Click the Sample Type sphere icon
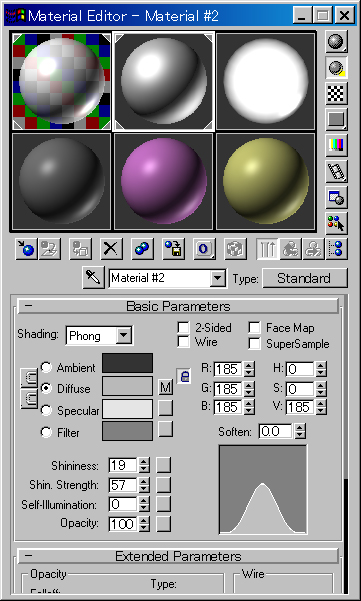The width and height of the screenshot is (361, 601). tap(336, 42)
